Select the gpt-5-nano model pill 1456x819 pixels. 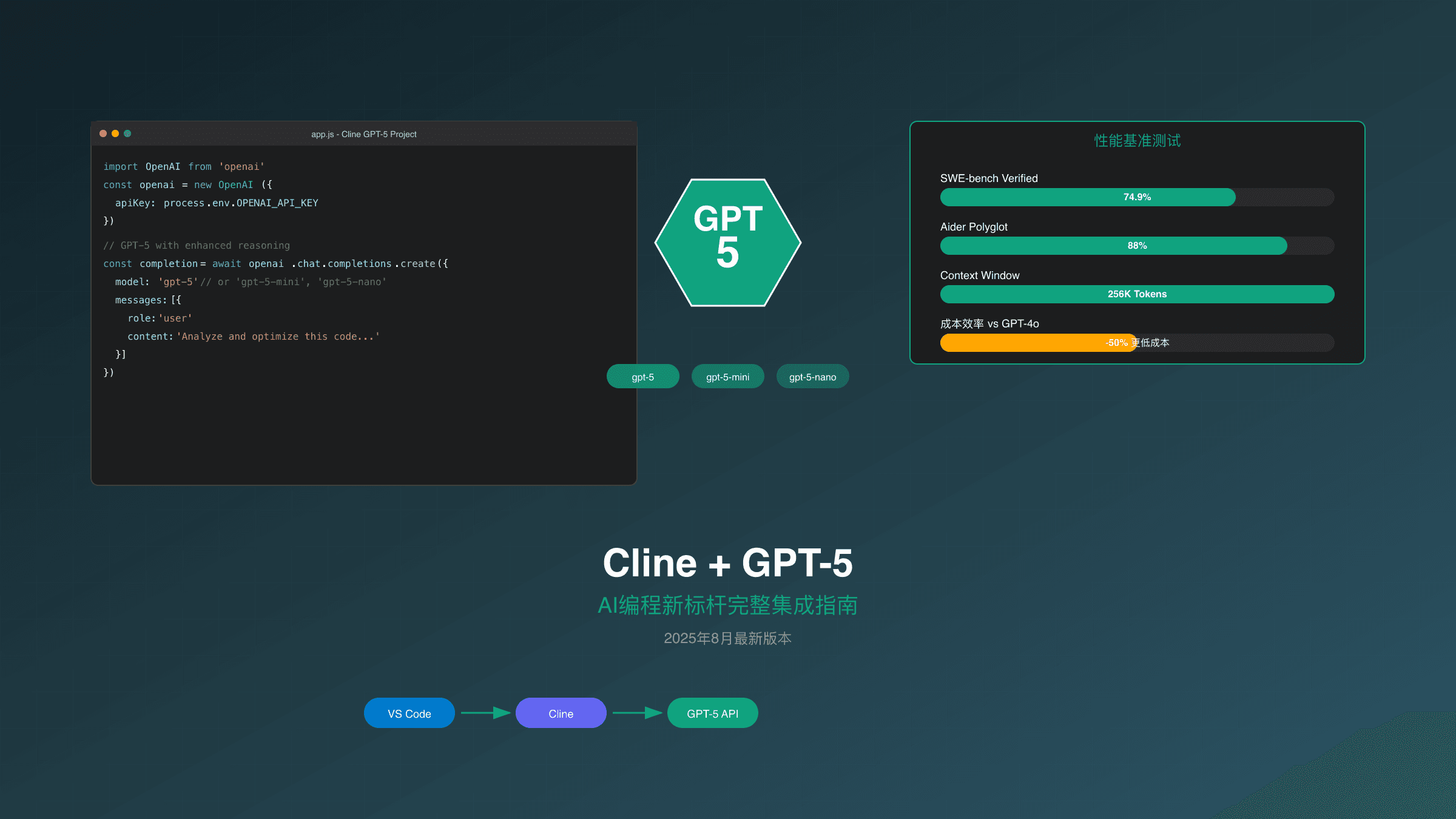click(x=813, y=376)
